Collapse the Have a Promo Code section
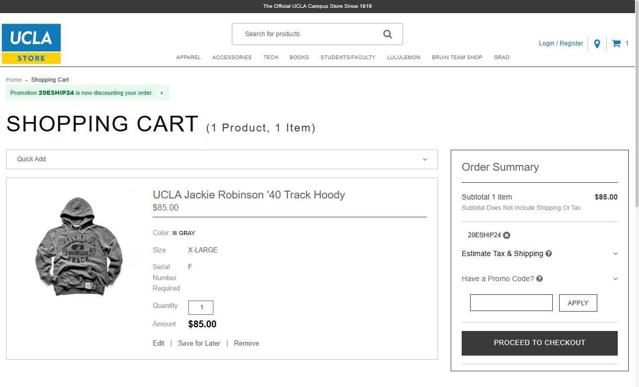Viewport: 639px width, 387px height. tap(615, 279)
